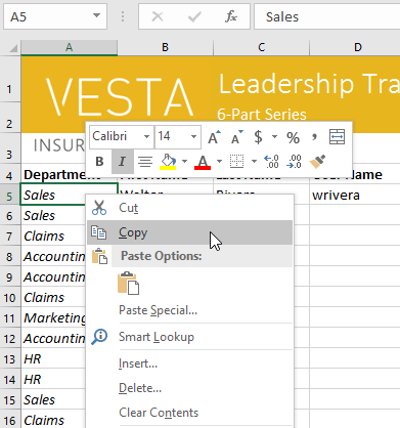Select column C header
This screenshot has width=400, height=428.
click(x=262, y=47)
